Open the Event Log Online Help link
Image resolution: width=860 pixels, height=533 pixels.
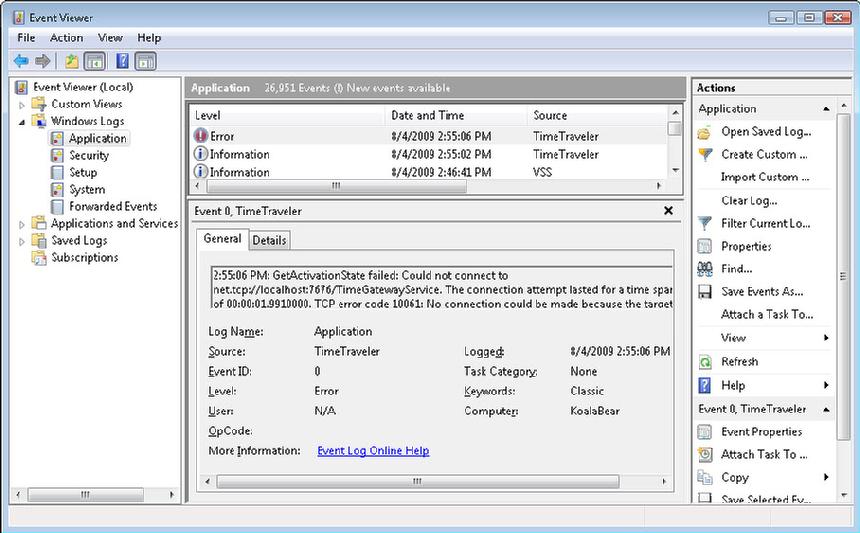(373, 451)
